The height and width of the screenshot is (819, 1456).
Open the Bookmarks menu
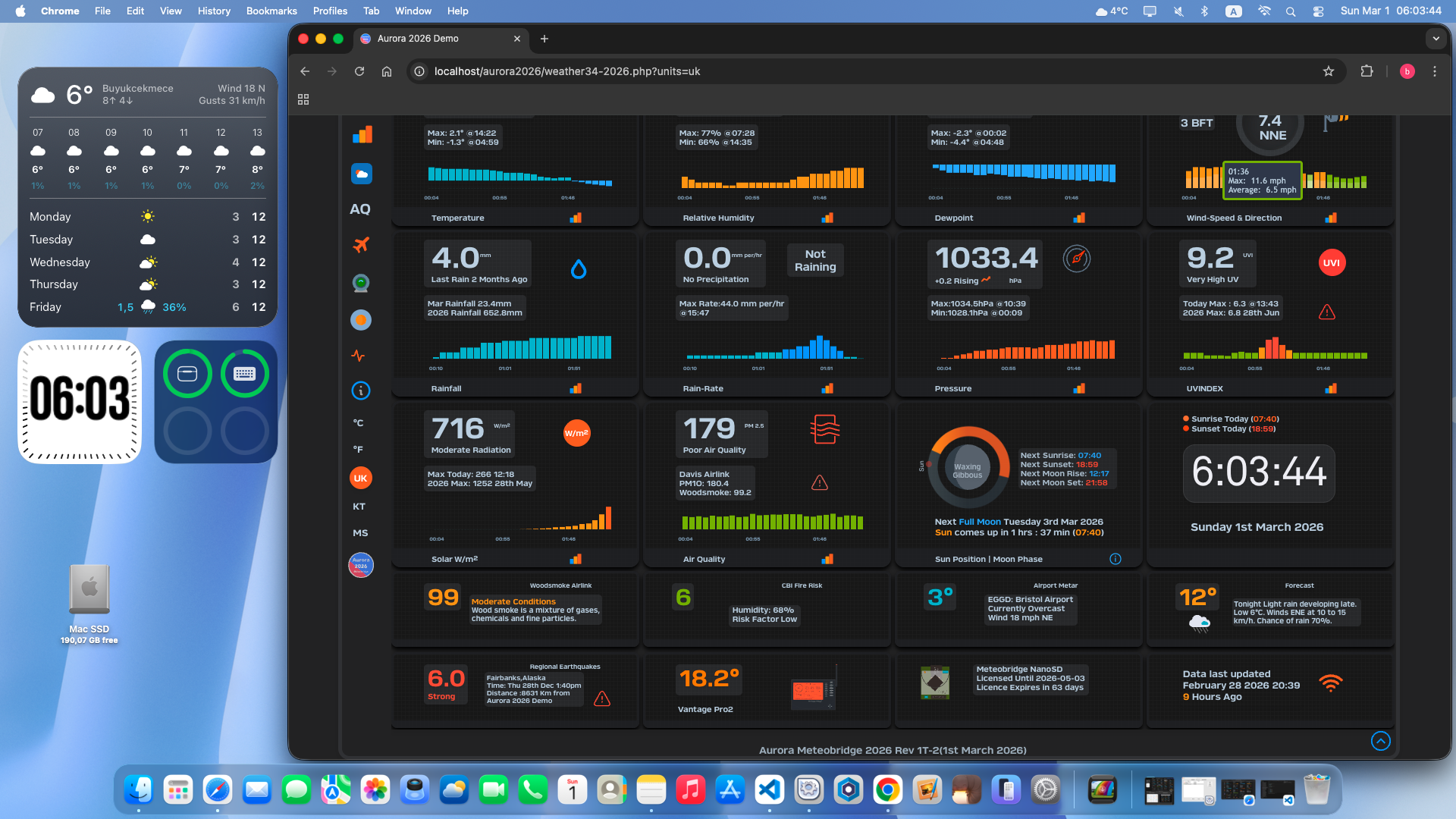click(x=271, y=11)
